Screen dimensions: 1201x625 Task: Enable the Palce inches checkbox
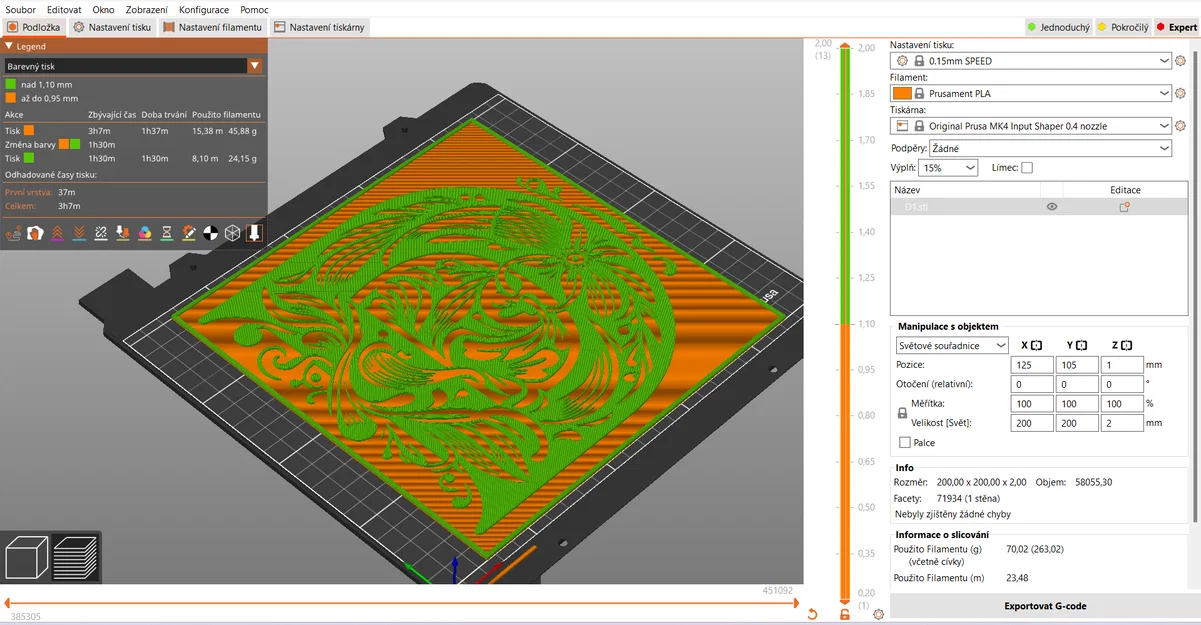[905, 442]
